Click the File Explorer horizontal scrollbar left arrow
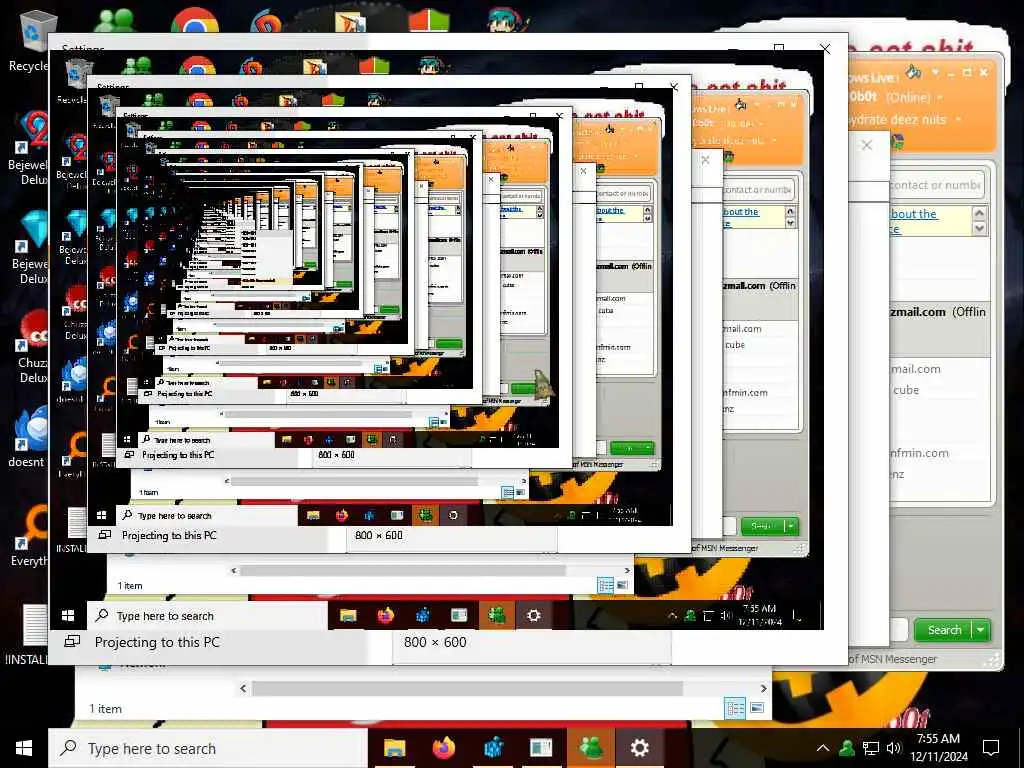This screenshot has width=1024, height=768. 244,688
